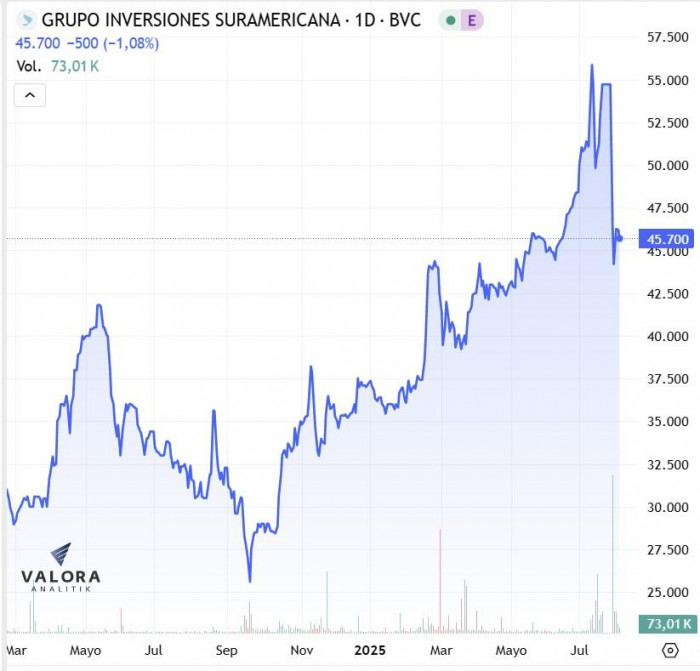Viewport: 700px width, 671px height.
Task: Click the Mayo label right of Mar 2025
Action: [511, 650]
